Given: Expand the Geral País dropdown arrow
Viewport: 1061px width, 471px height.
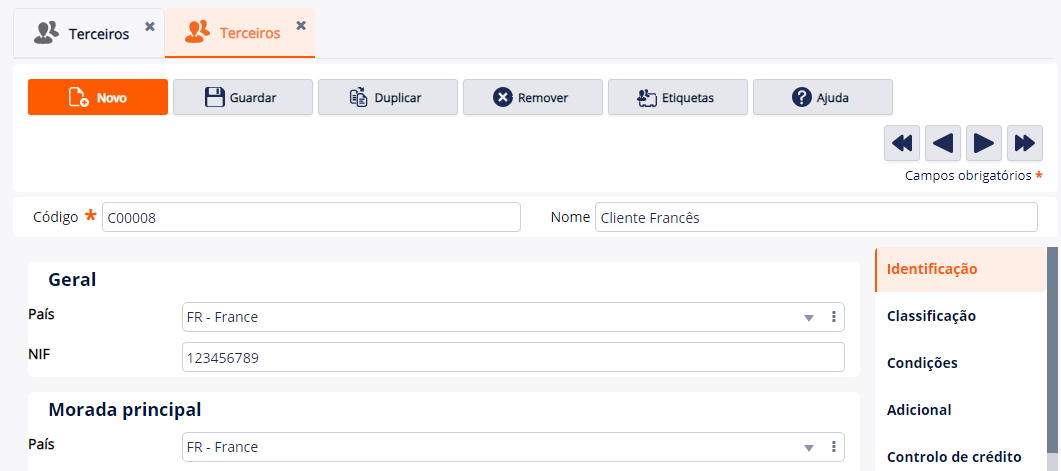Looking at the screenshot, I should [x=809, y=318].
